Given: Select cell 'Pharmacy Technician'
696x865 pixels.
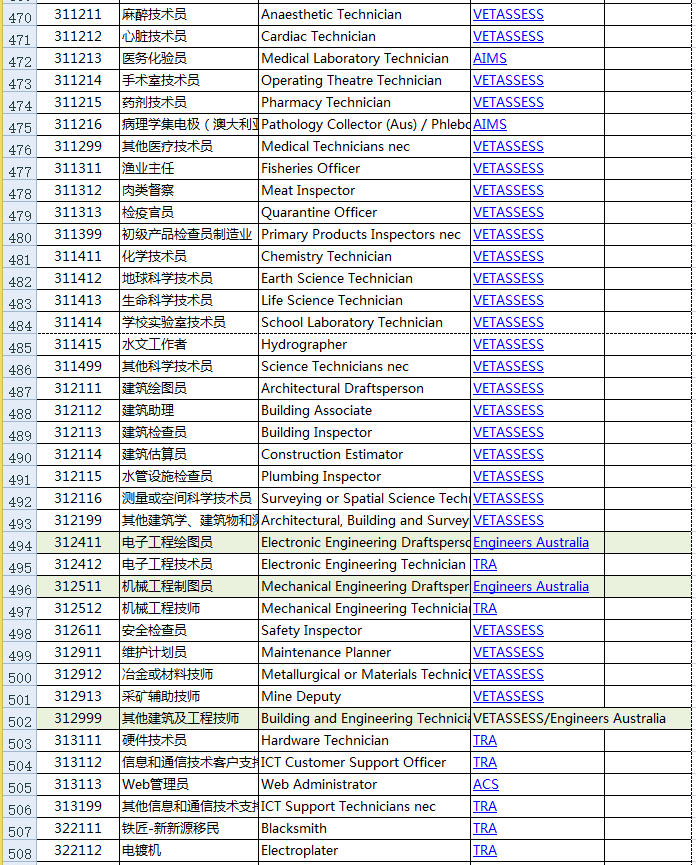Looking at the screenshot, I should pos(364,103).
